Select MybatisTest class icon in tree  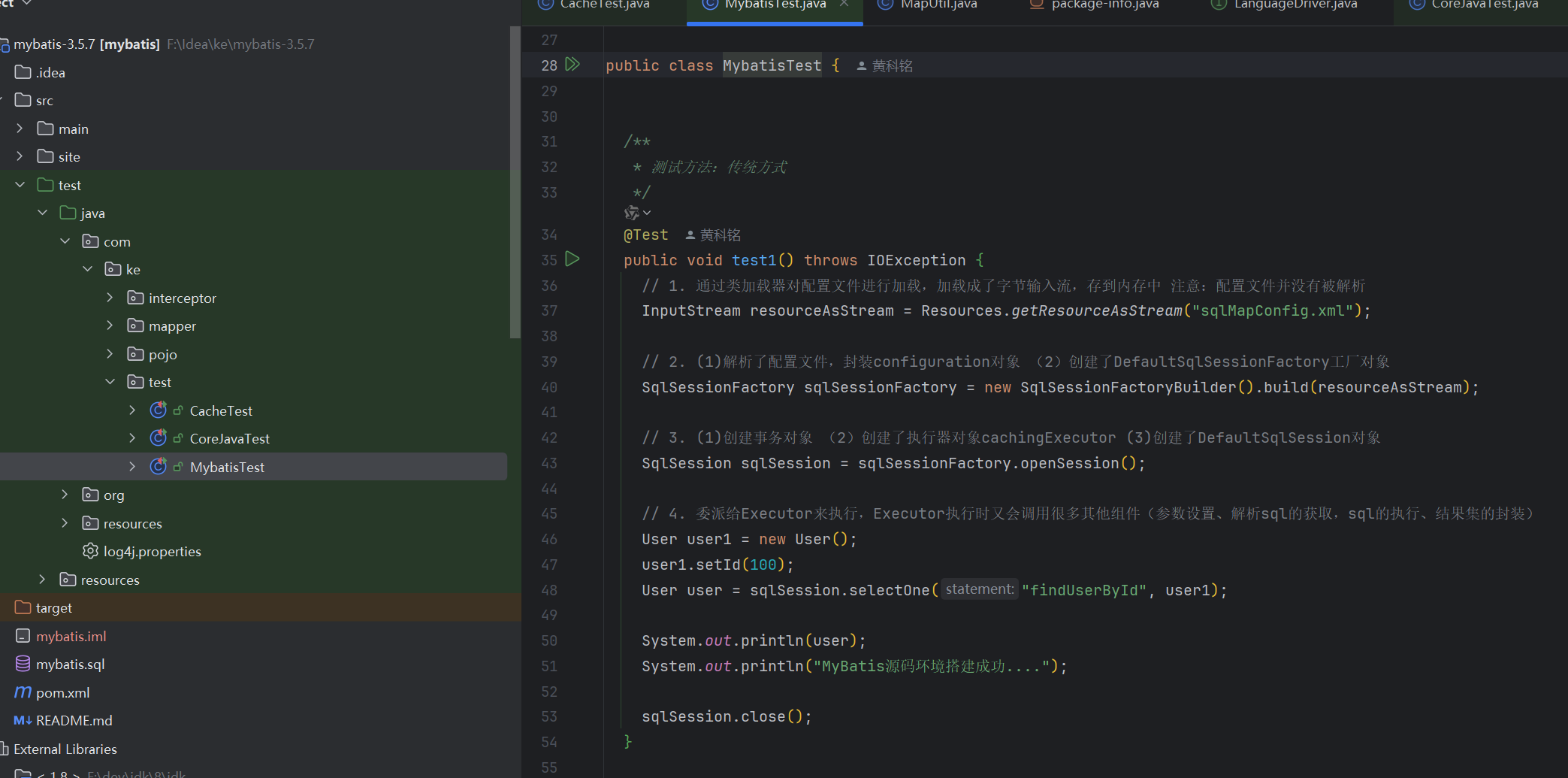click(158, 467)
